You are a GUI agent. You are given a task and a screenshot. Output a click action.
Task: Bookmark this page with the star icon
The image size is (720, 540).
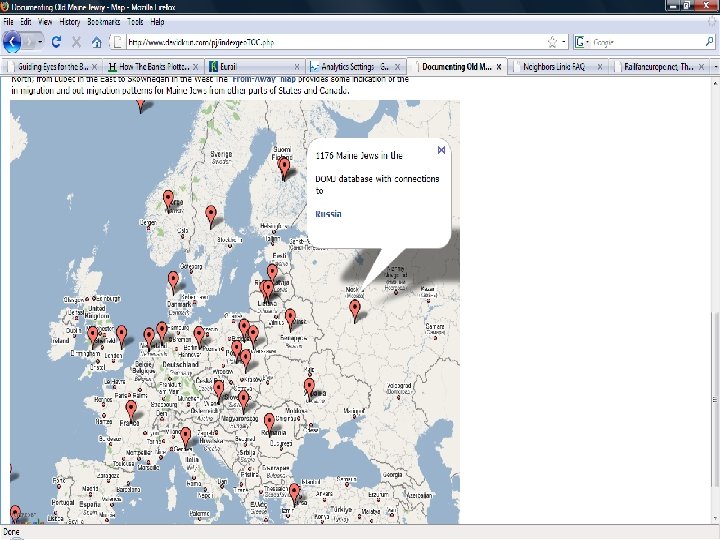tap(551, 42)
